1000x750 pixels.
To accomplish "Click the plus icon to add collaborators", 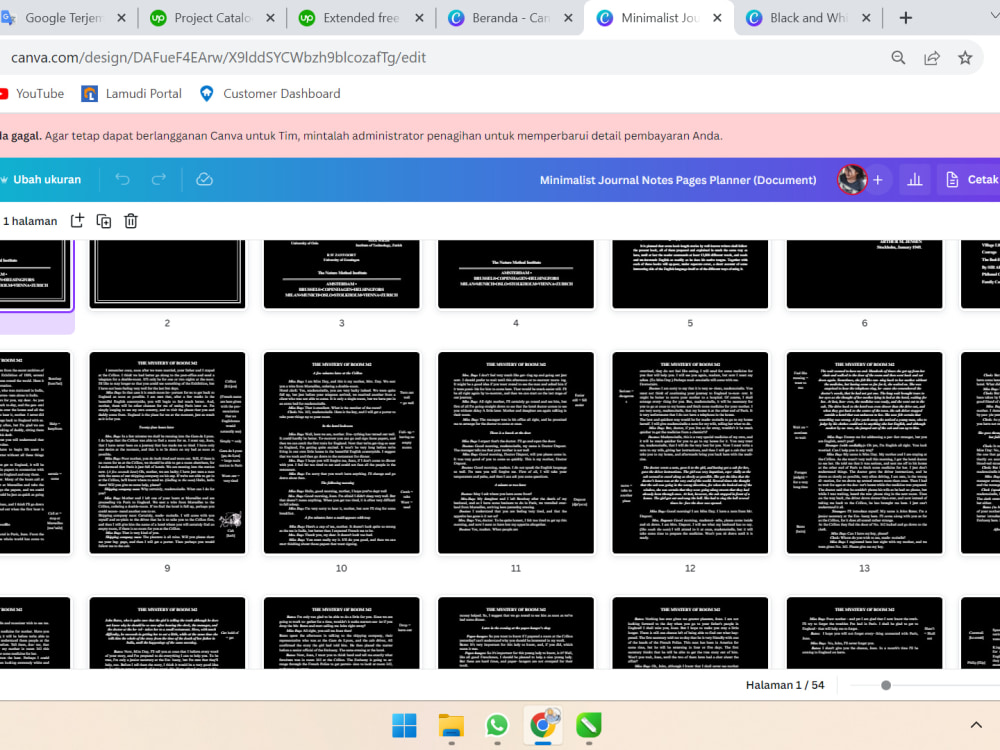I will pyautogui.click(x=878, y=180).
